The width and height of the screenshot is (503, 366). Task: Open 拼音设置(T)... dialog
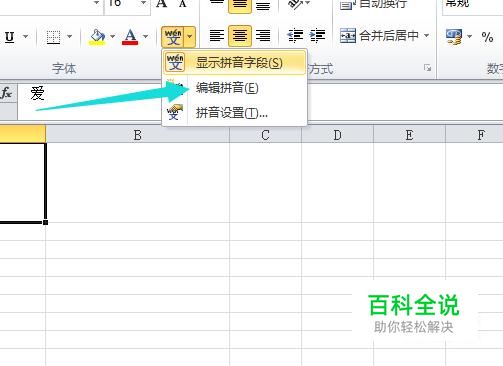click(234, 113)
